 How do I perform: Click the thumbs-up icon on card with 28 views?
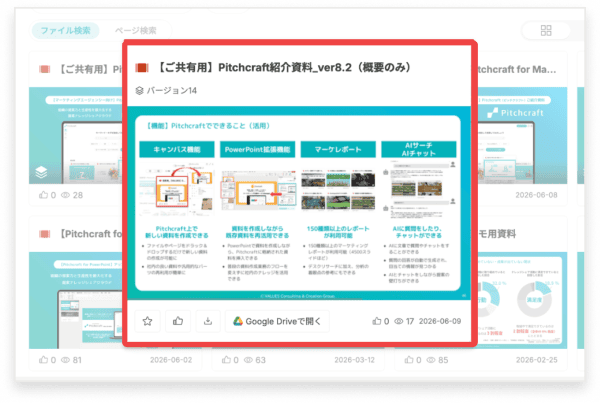tap(44, 195)
